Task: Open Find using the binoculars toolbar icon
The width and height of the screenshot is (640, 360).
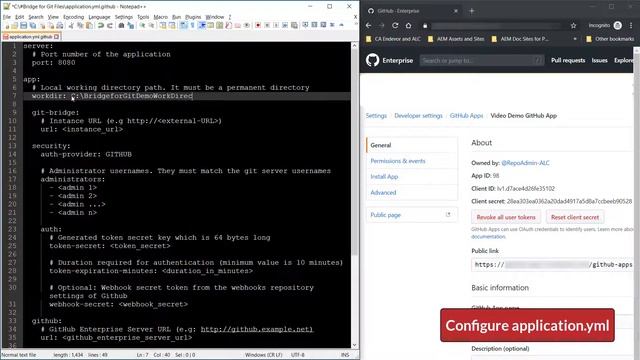Action: click(121, 25)
